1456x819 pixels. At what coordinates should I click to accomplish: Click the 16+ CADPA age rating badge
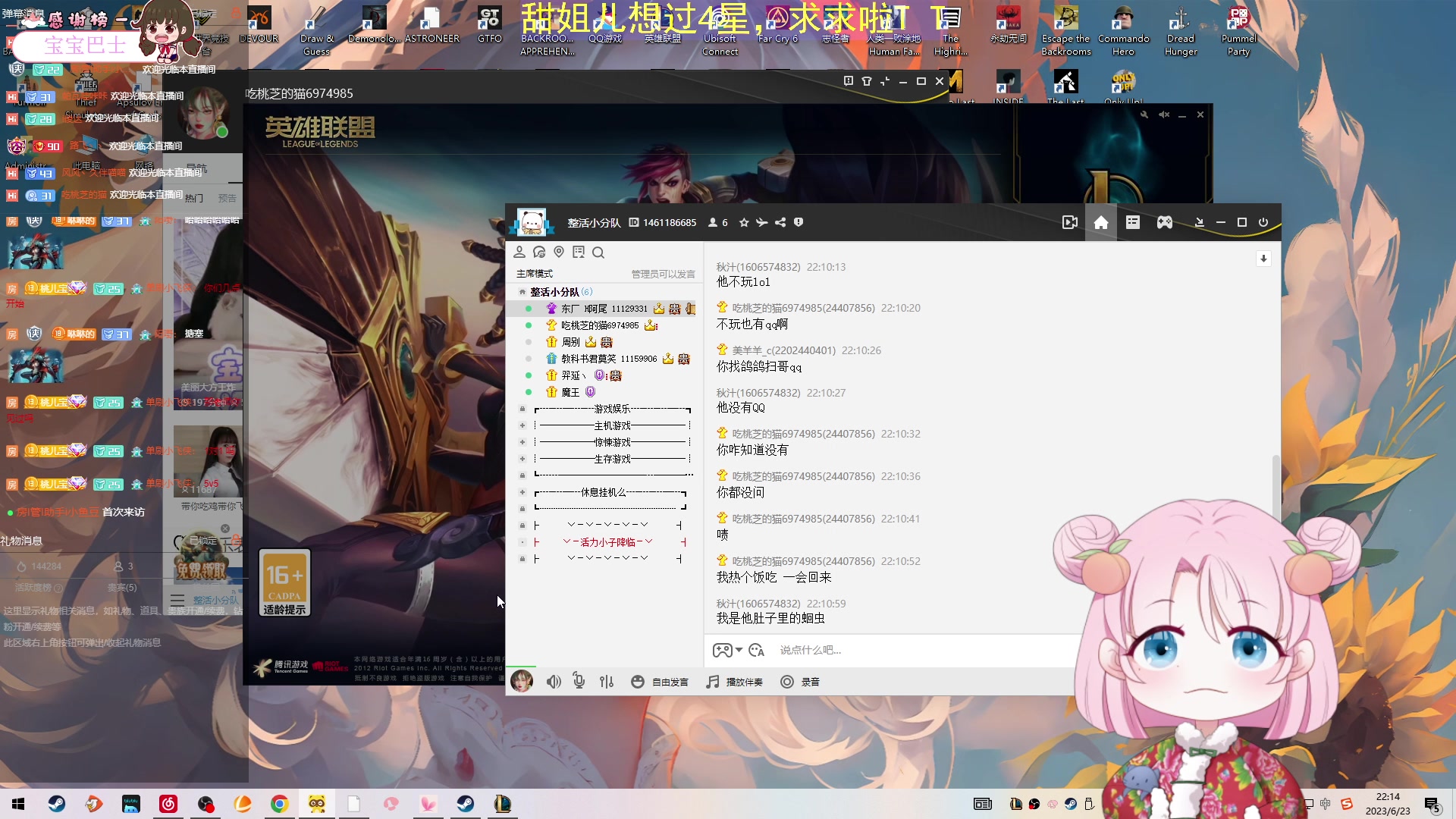[284, 582]
